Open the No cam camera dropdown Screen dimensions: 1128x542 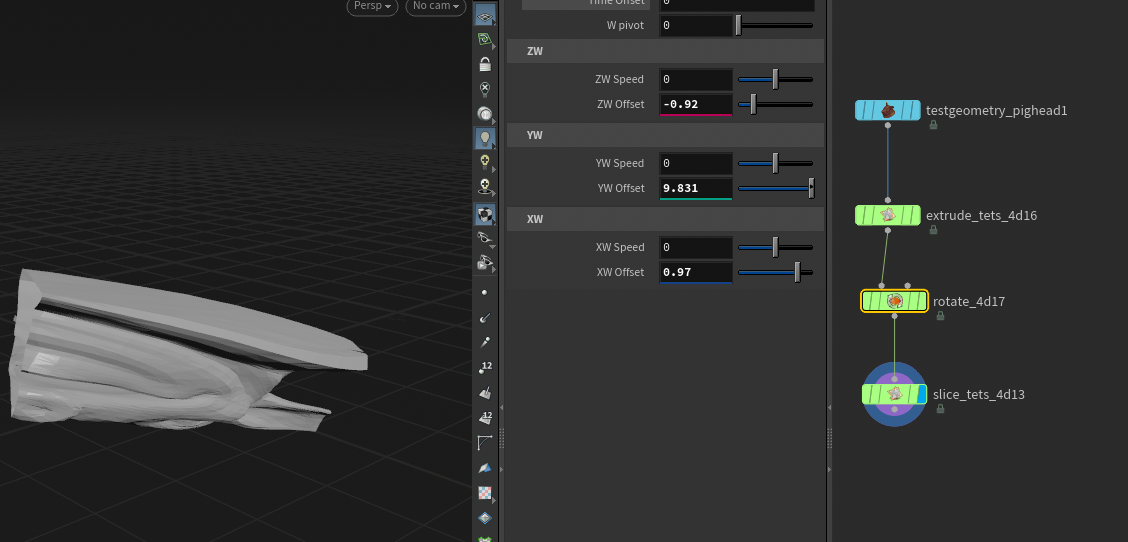[x=436, y=6]
